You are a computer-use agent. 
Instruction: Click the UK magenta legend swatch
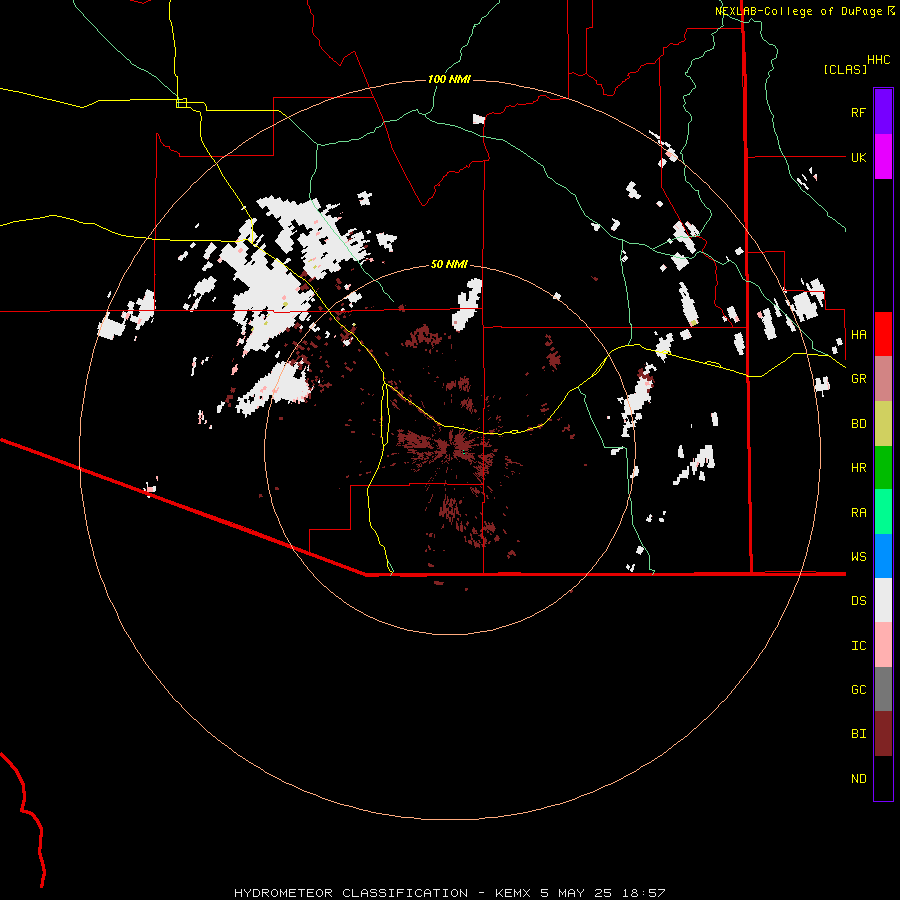(883, 156)
